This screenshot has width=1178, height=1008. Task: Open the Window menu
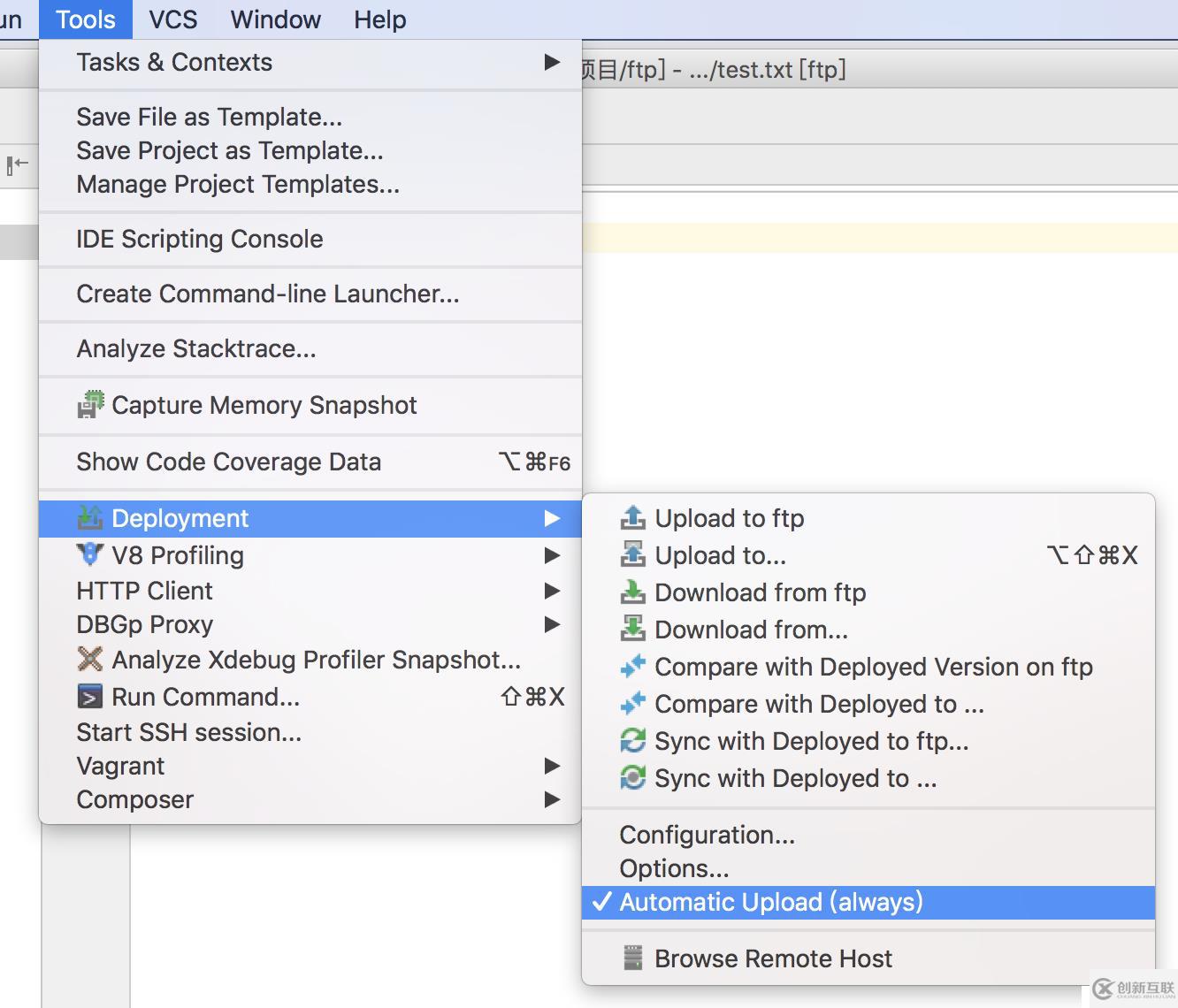pos(275,19)
